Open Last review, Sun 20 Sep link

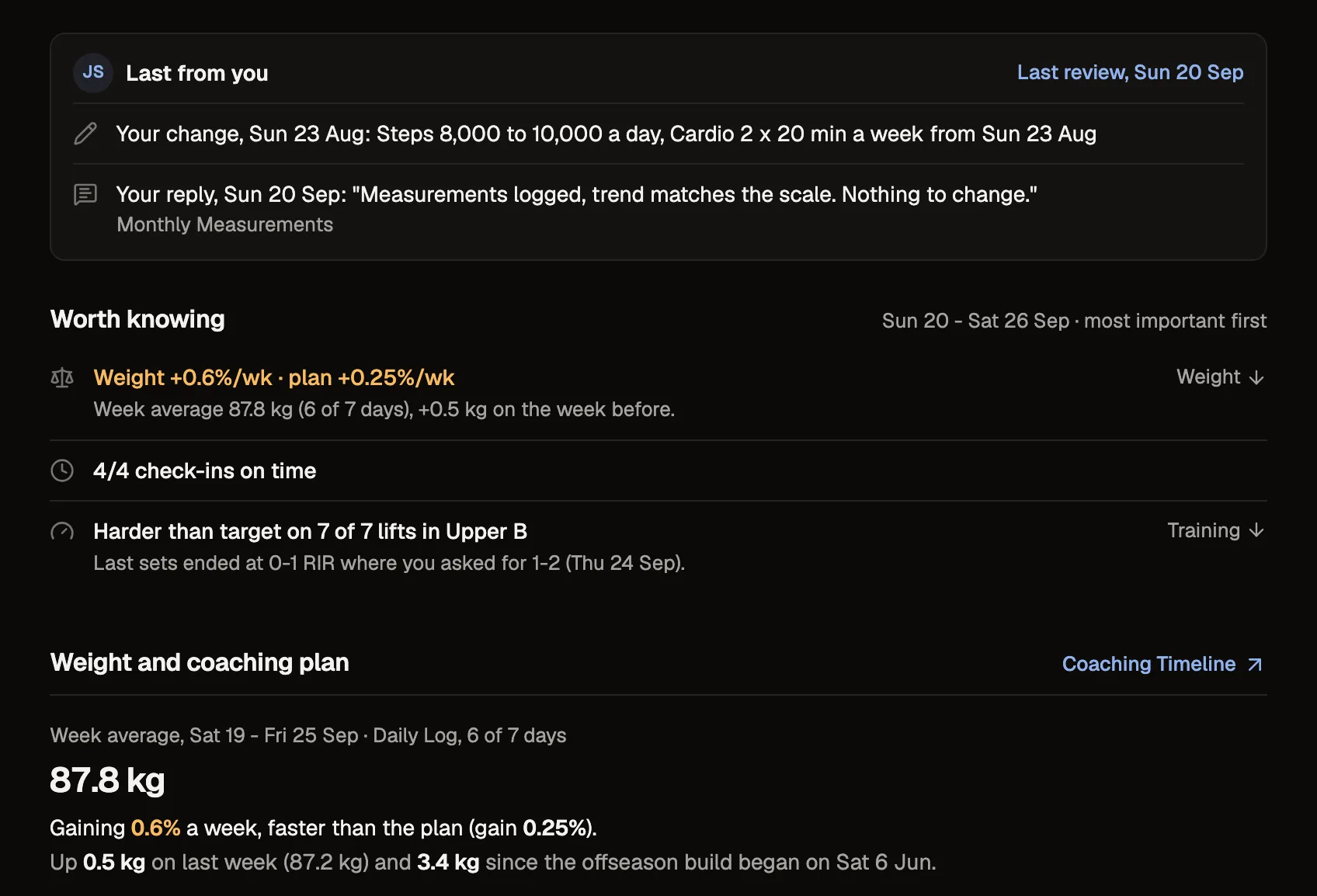tap(1130, 72)
